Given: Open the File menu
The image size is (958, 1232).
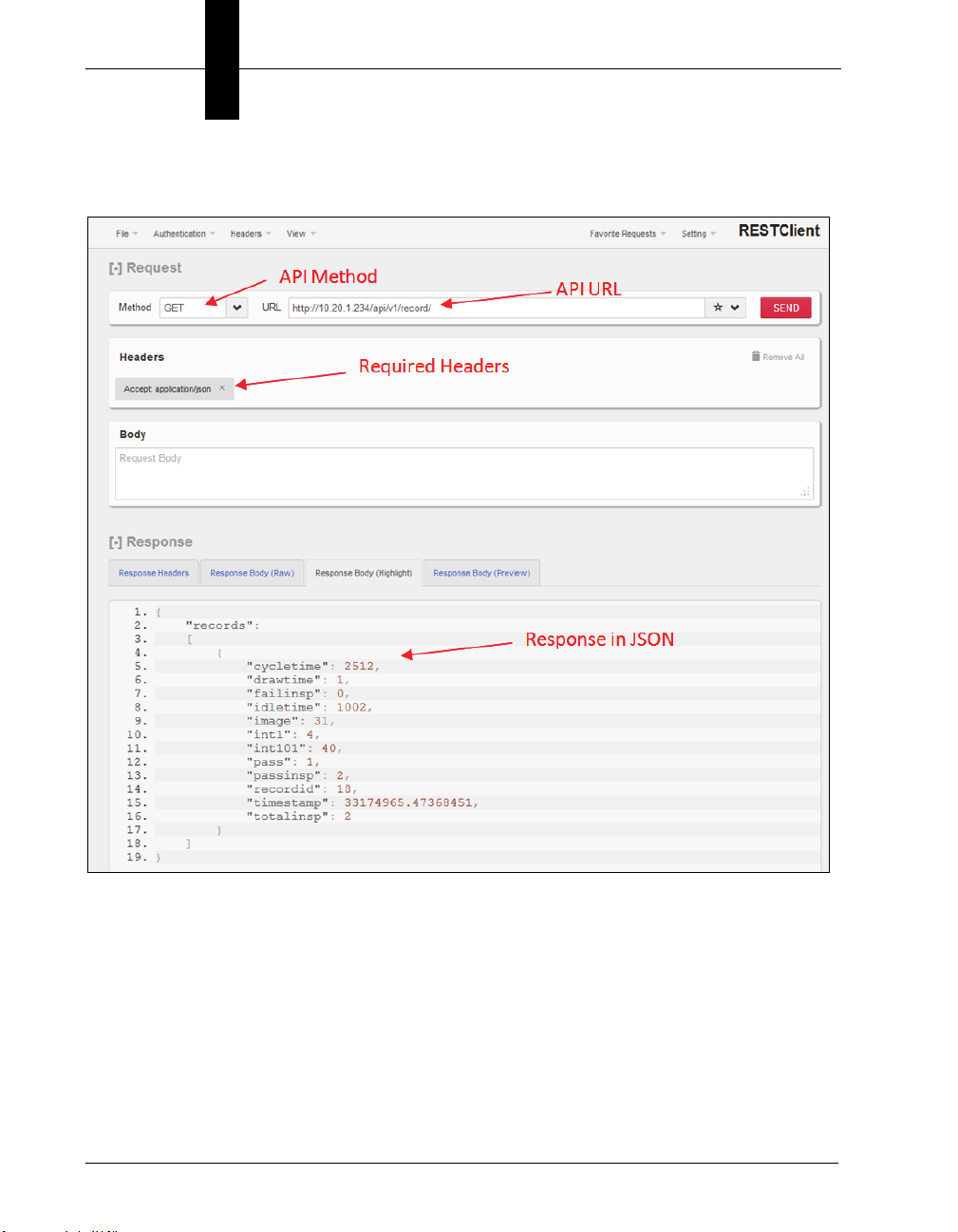Looking at the screenshot, I should coord(126,234).
